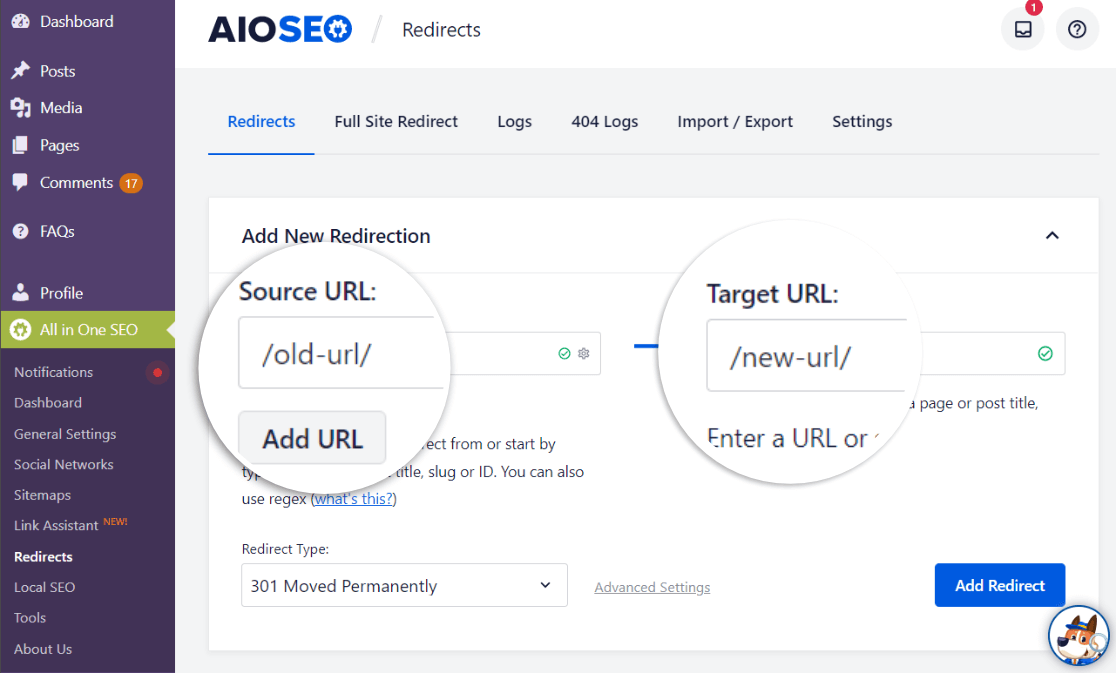
Task: Open the AIOSEO notifications inbox icon
Action: (x=1022, y=29)
